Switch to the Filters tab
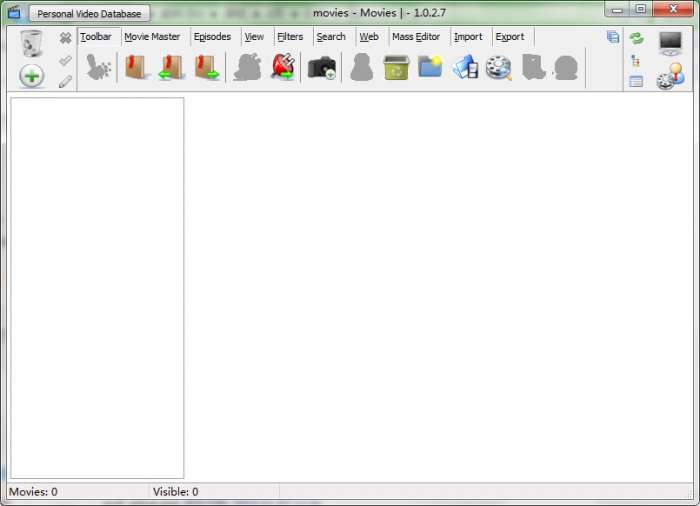700x506 pixels. [290, 37]
